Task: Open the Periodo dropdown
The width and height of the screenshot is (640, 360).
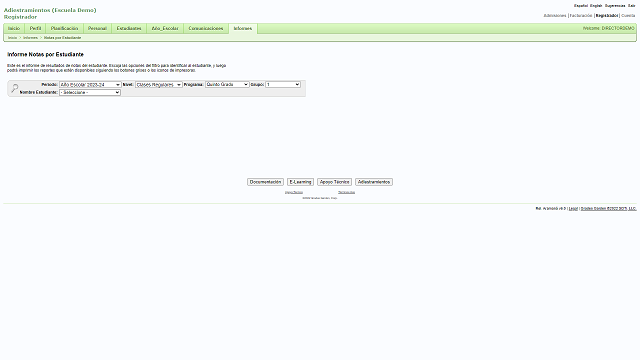Action: (90, 84)
